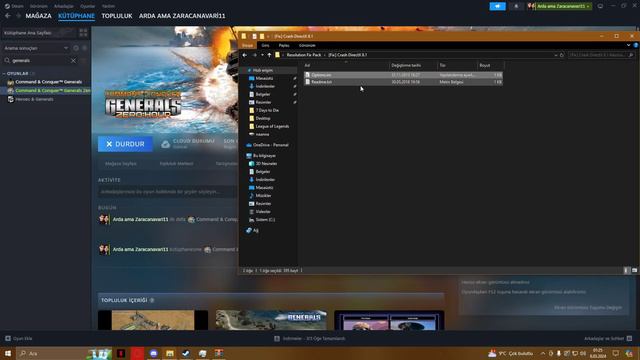Go to the MAĞAZA section

pyautogui.click(x=38, y=16)
